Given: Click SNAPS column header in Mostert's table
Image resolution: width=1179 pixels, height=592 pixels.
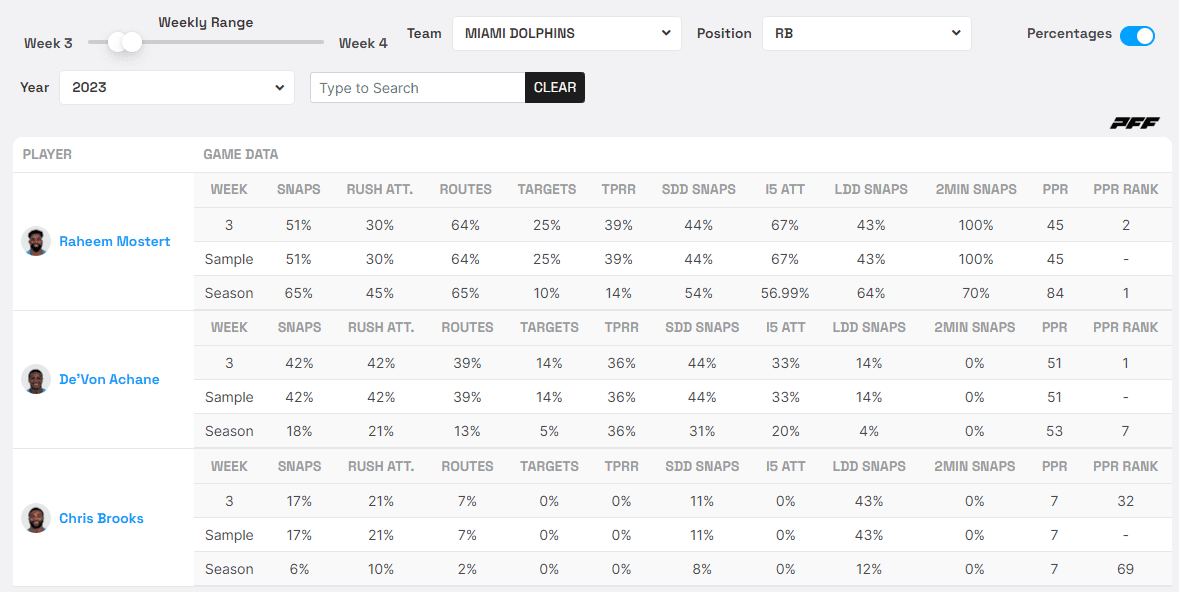Looking at the screenshot, I should 299,189.
